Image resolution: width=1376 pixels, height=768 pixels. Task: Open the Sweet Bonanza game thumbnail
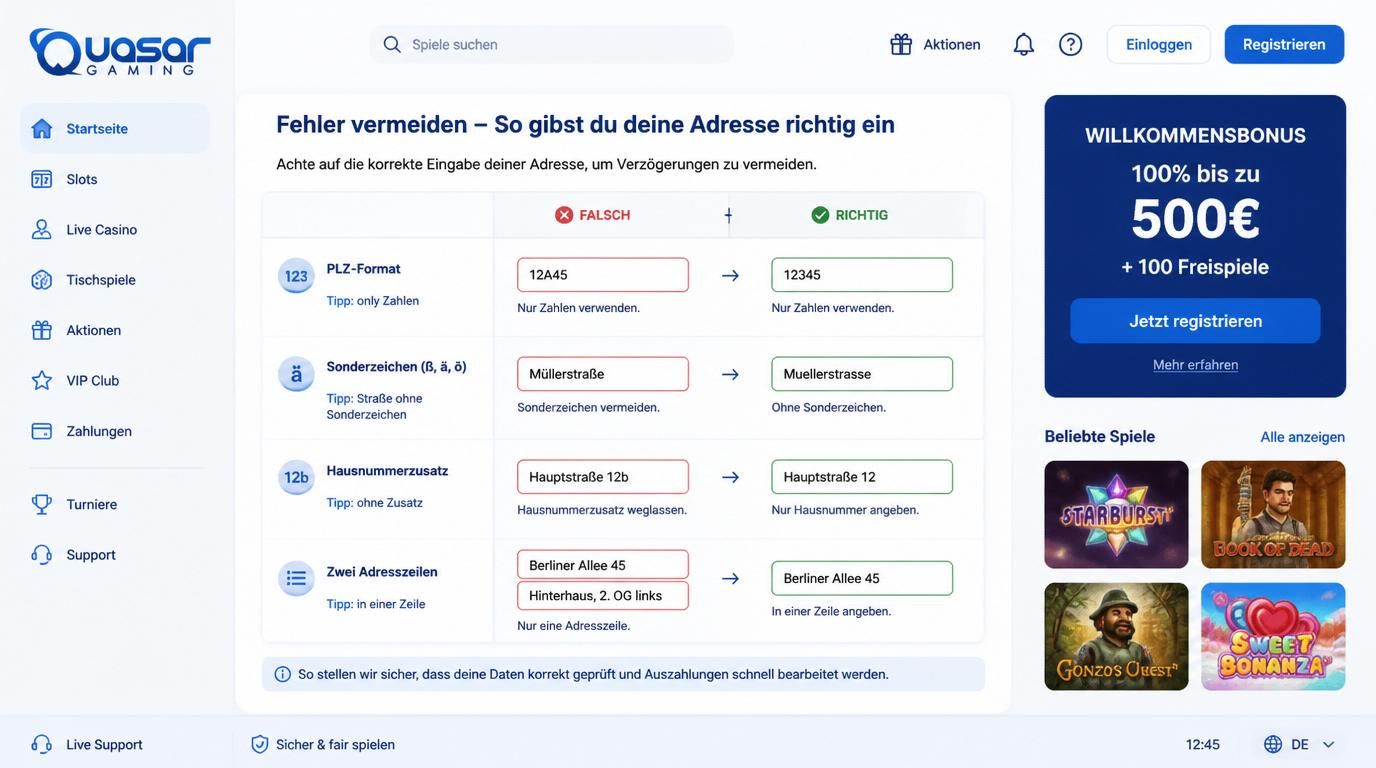click(x=1273, y=636)
